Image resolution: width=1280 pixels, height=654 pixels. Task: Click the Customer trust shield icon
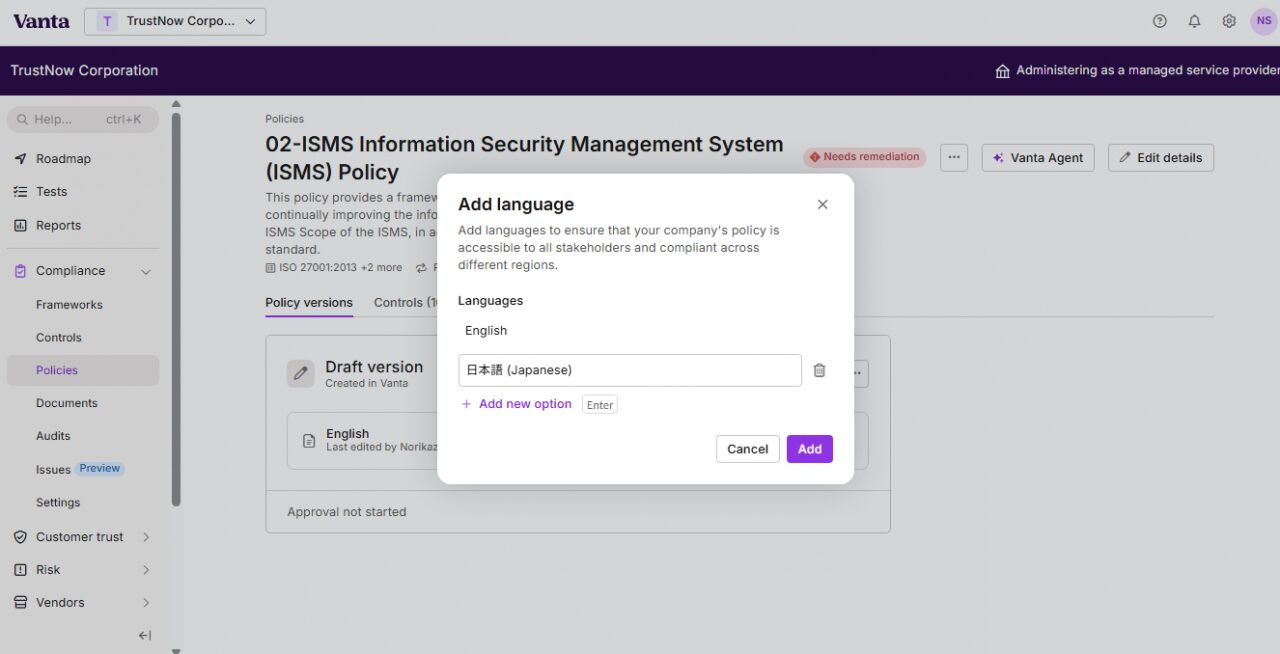pyautogui.click(x=20, y=537)
